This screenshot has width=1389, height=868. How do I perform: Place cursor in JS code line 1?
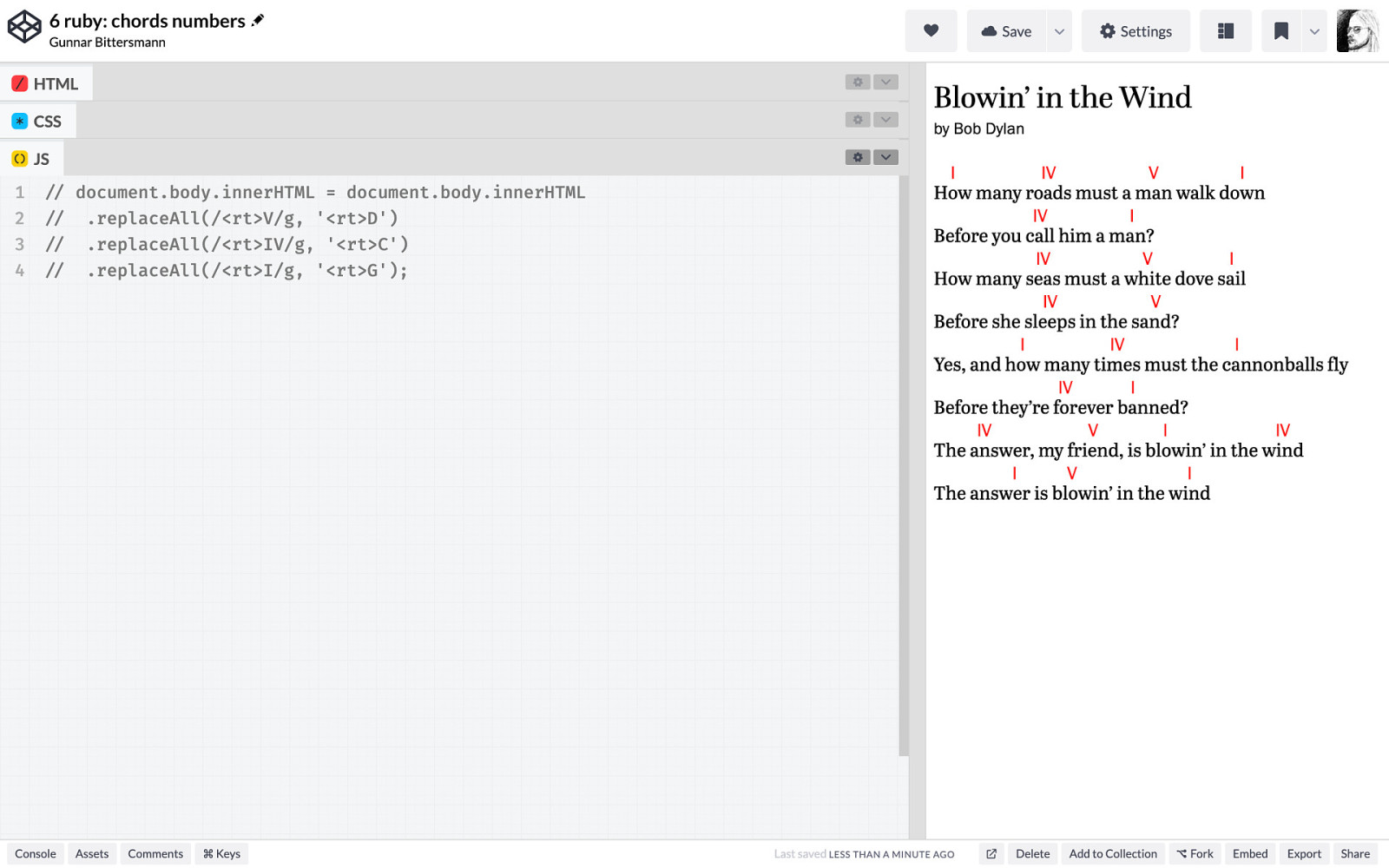315,192
